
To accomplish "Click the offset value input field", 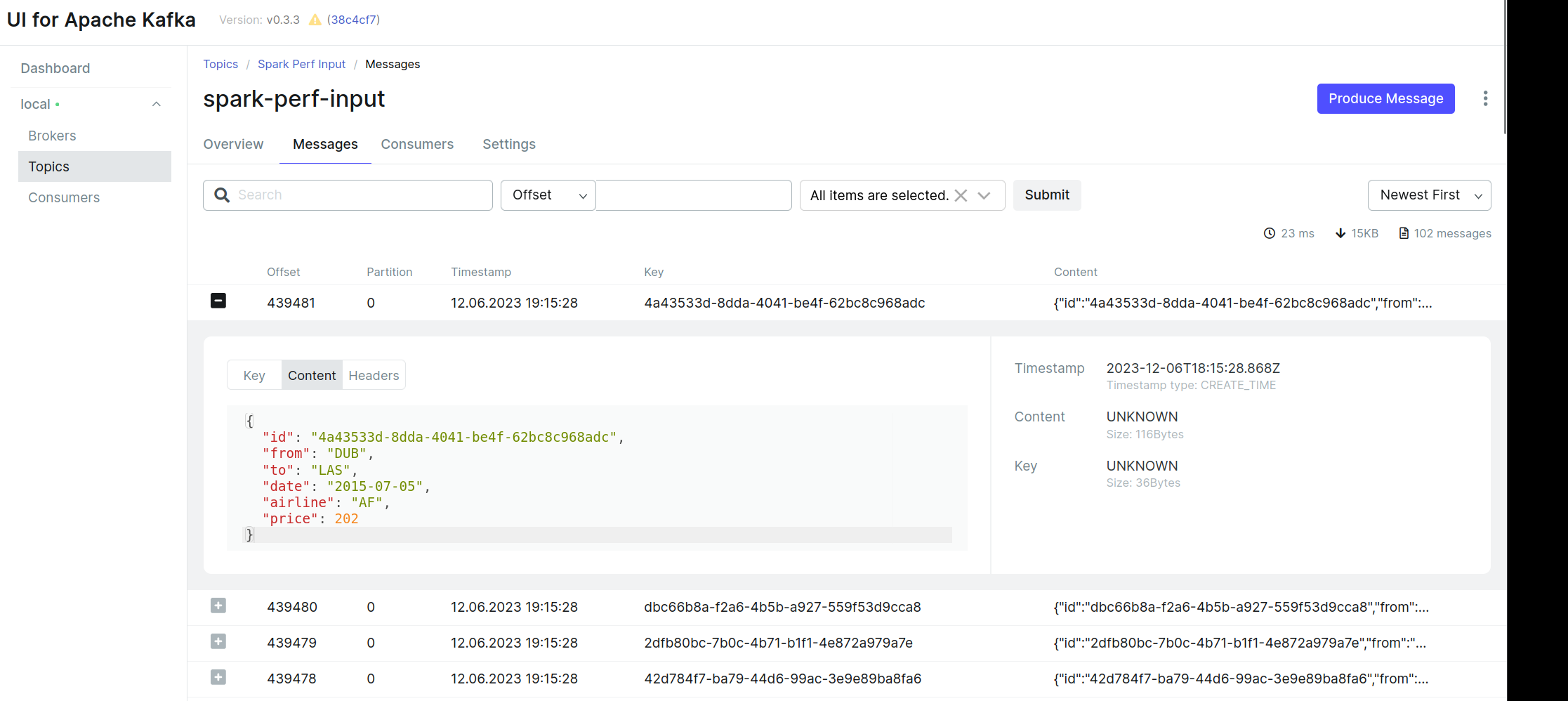I will click(694, 195).
